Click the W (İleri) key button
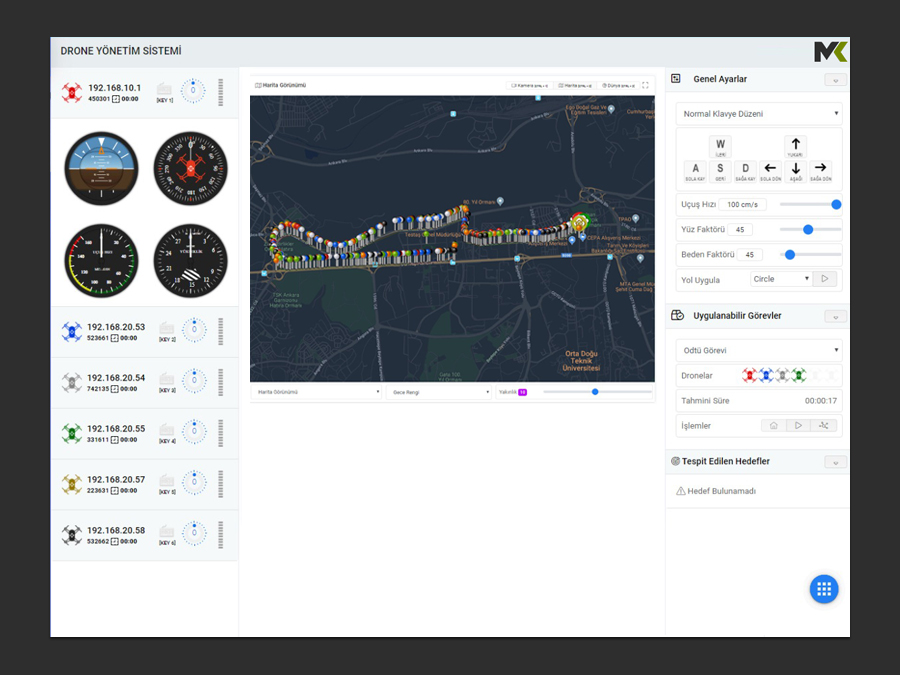The width and height of the screenshot is (900, 675). (x=720, y=146)
